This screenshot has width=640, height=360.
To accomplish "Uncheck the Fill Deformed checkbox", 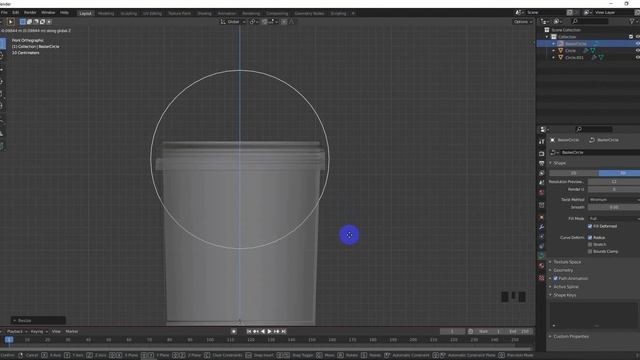I will (x=590, y=226).
